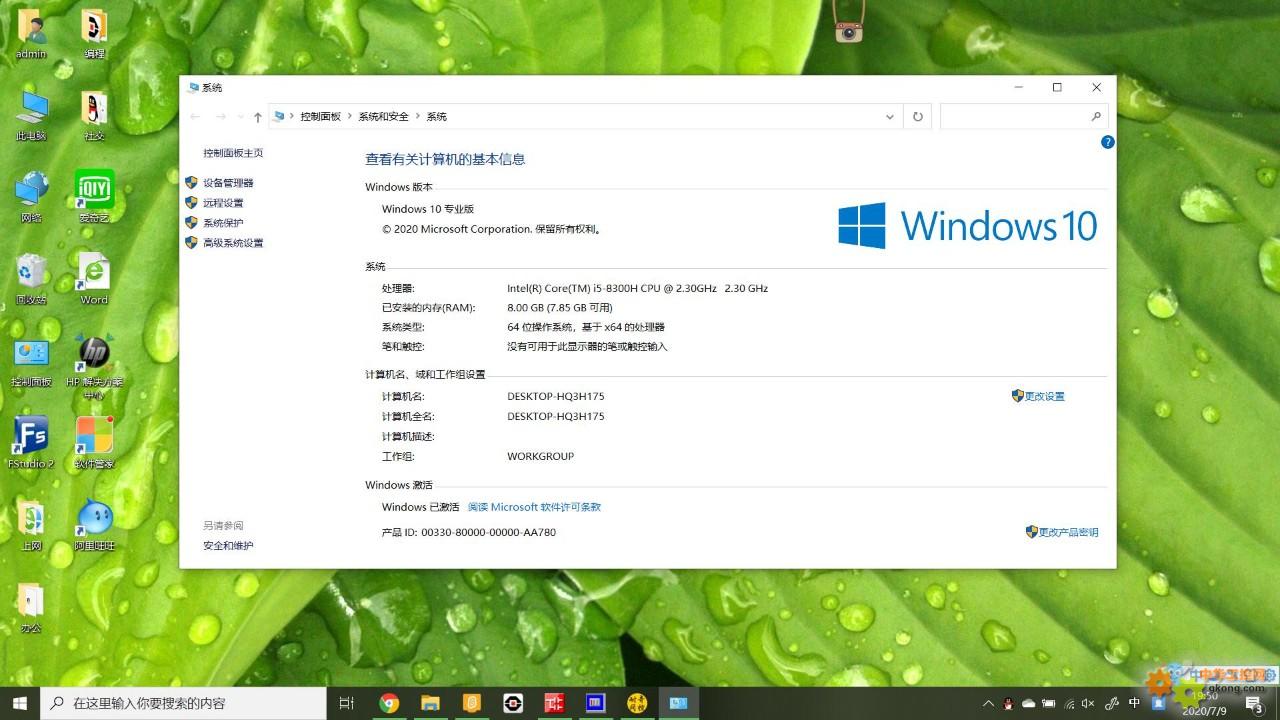Open the admin user folder on desktop
The width and height of the screenshot is (1280, 720).
[x=31, y=34]
